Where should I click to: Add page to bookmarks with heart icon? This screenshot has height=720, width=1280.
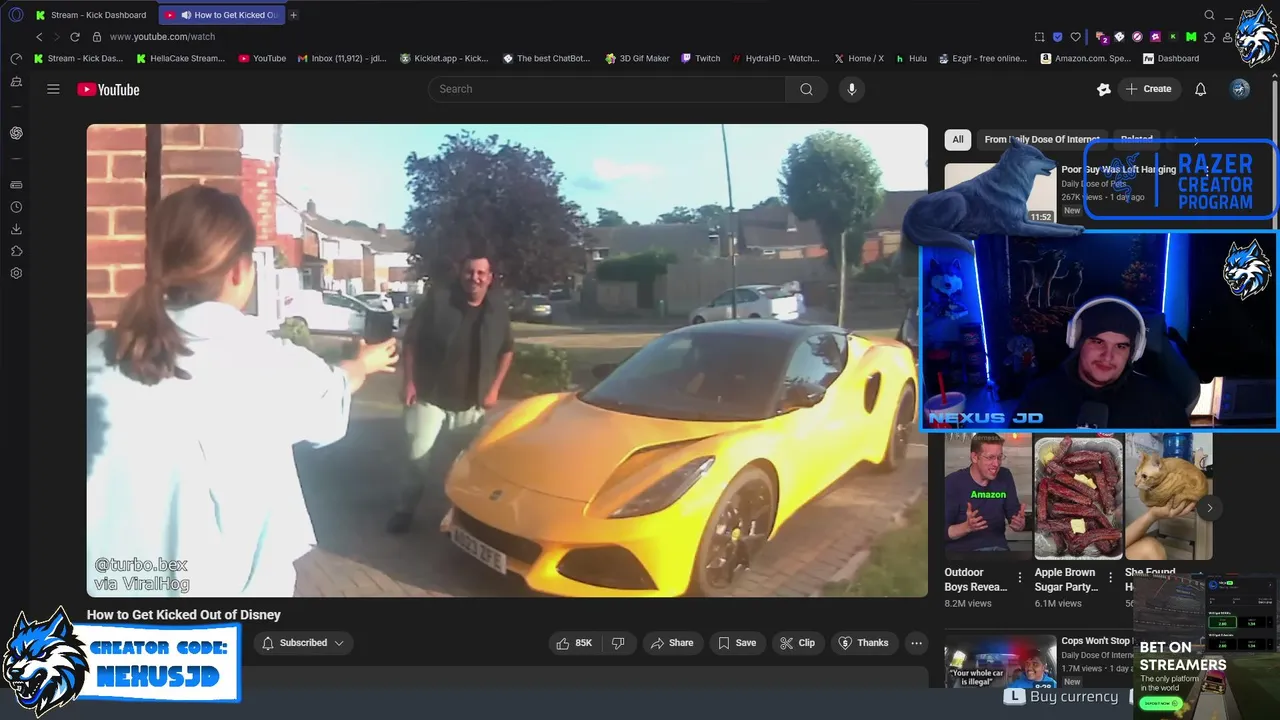click(1076, 37)
